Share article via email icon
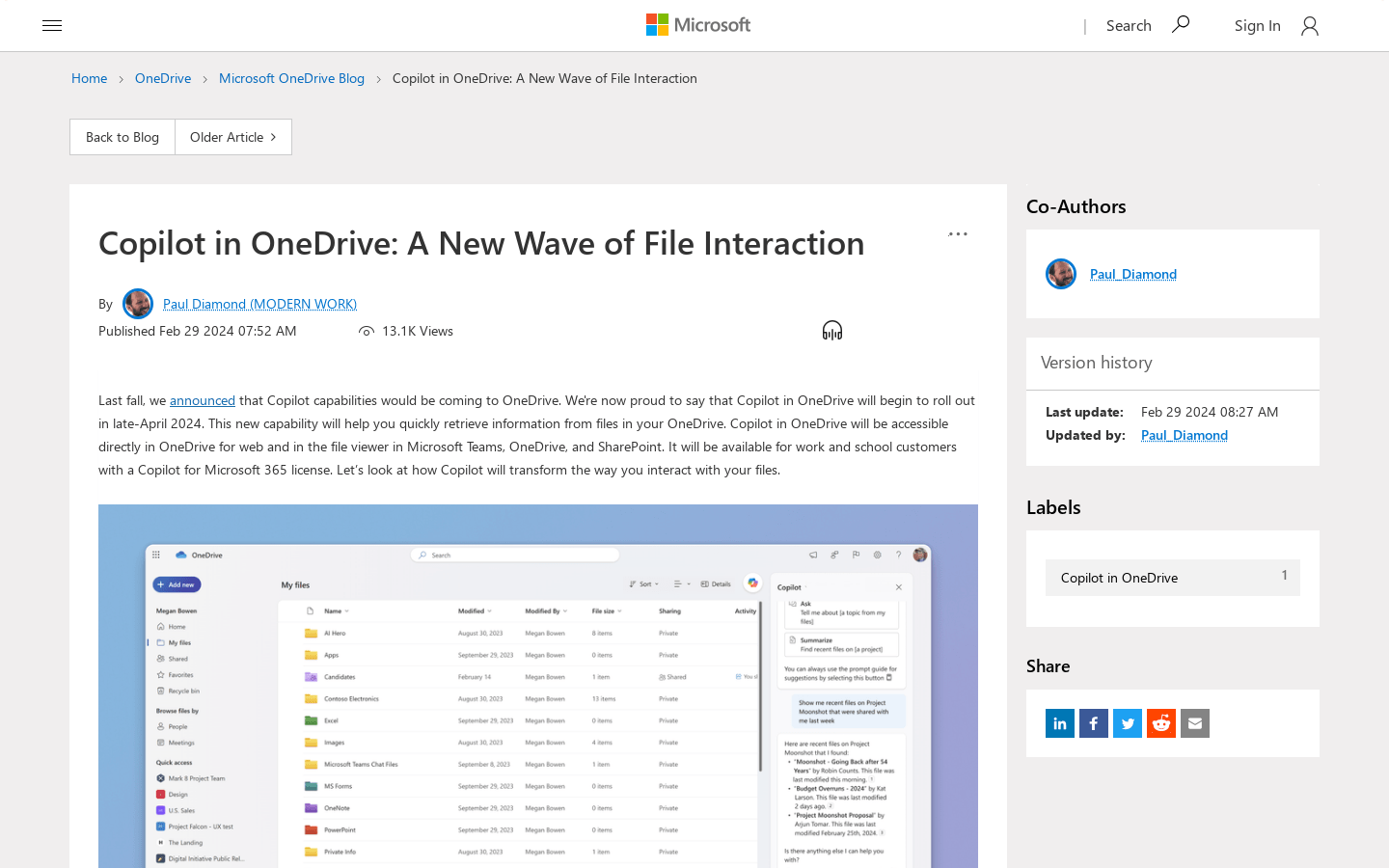The image size is (1389, 868). [x=1194, y=723]
